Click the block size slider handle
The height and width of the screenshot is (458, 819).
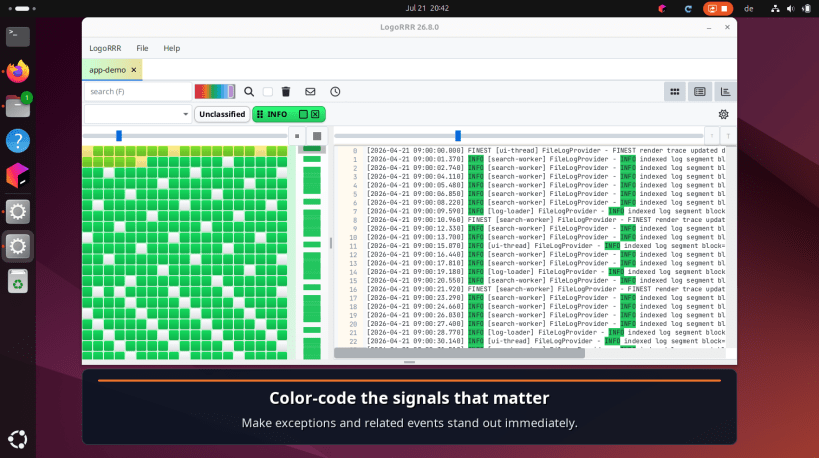[x=119, y=136]
